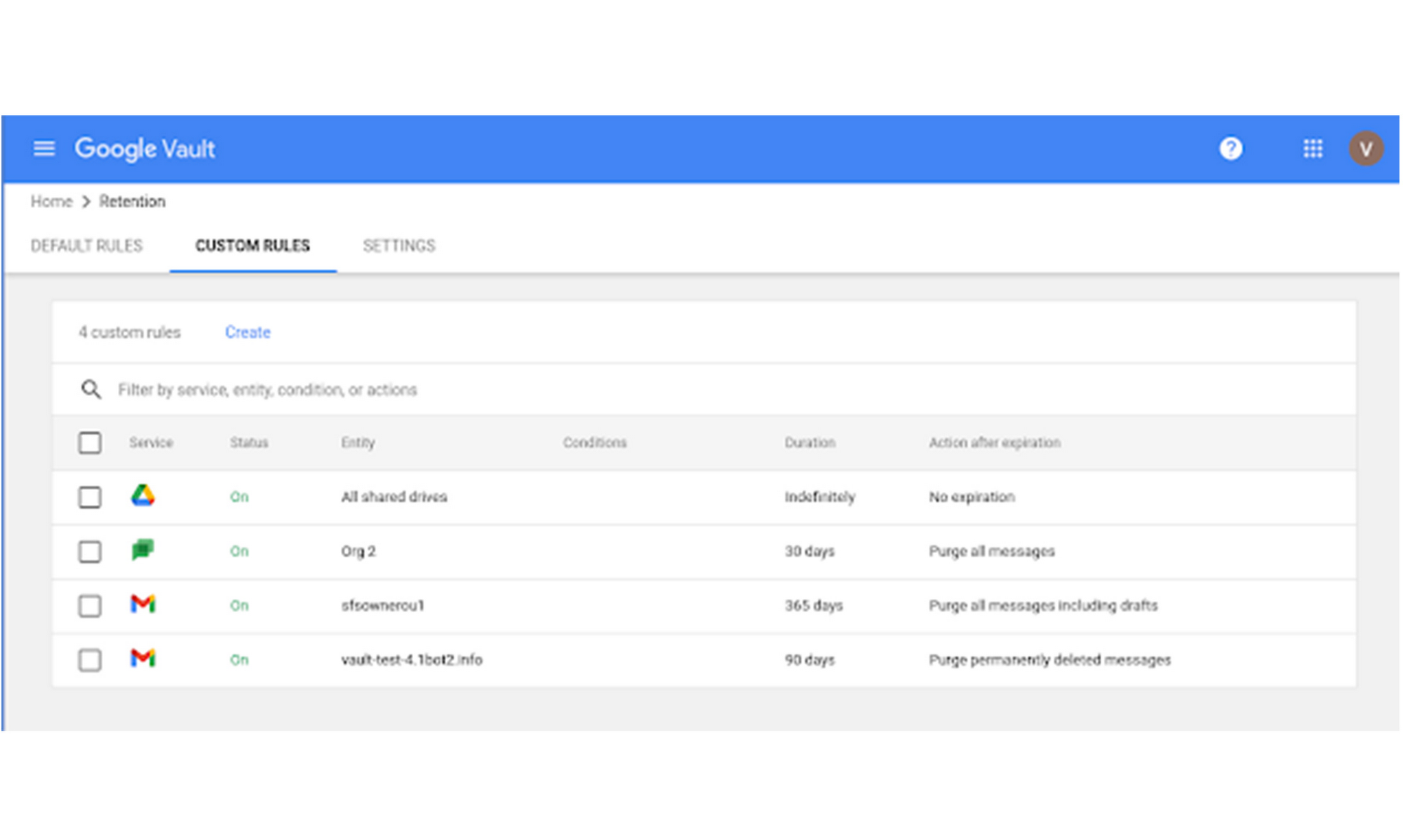
Task: Click the 365 days duration cell
Action: click(814, 605)
